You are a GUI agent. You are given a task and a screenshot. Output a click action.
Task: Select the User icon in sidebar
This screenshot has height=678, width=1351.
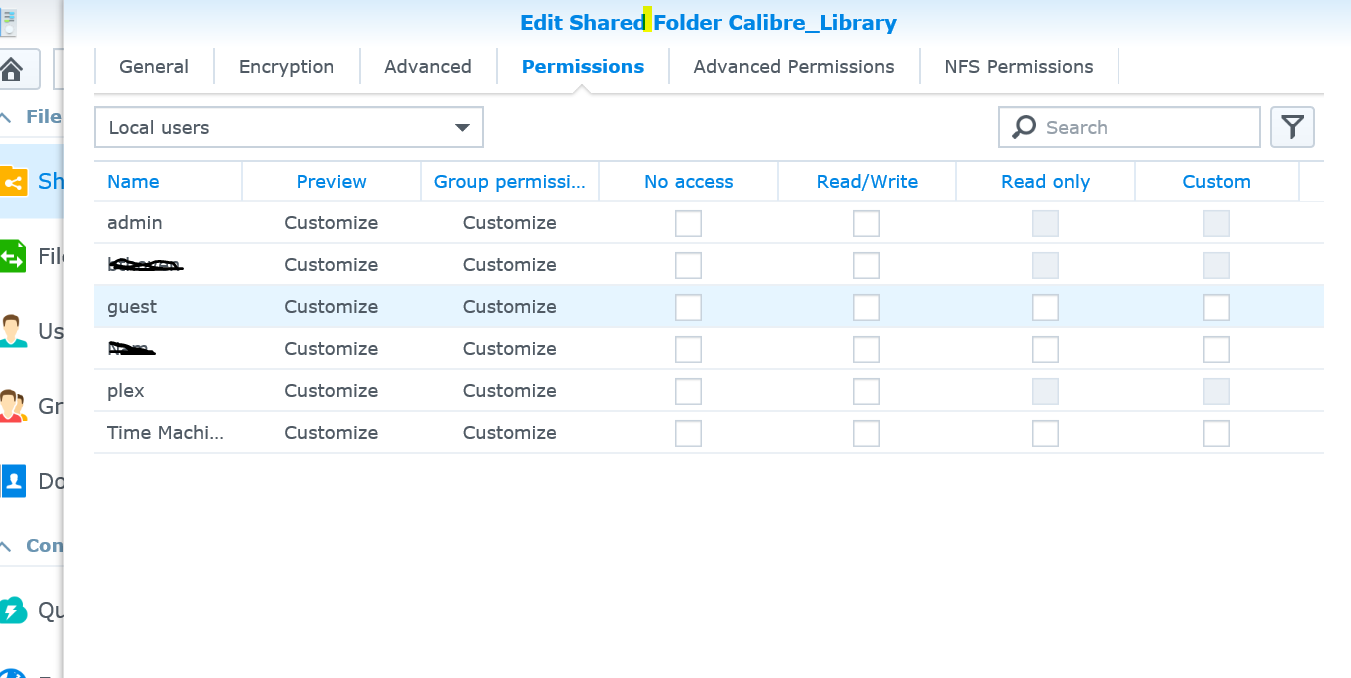point(12,330)
